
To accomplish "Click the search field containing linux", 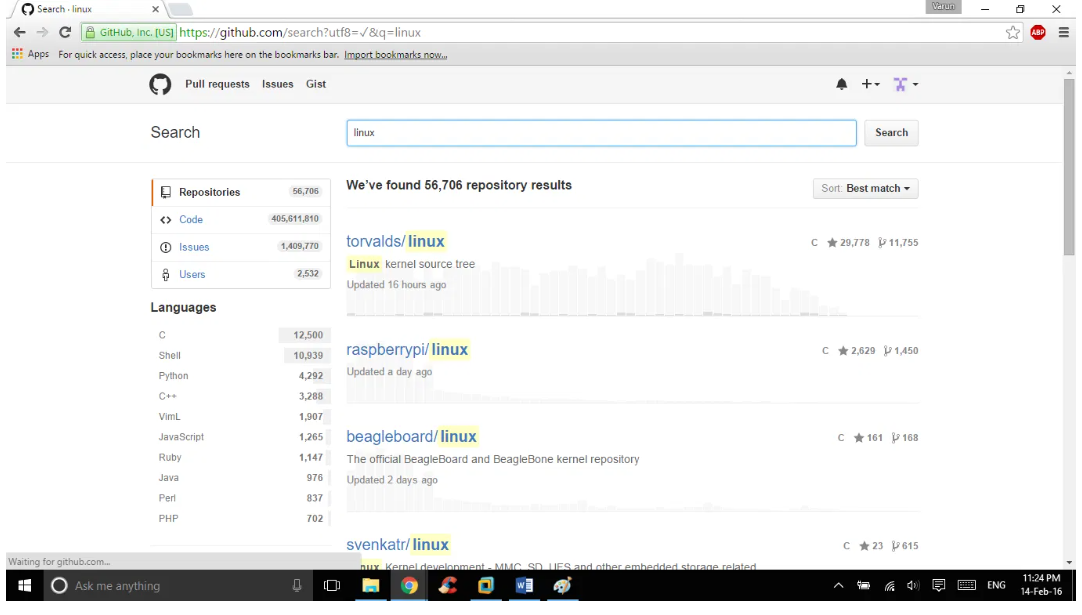I will point(601,133).
